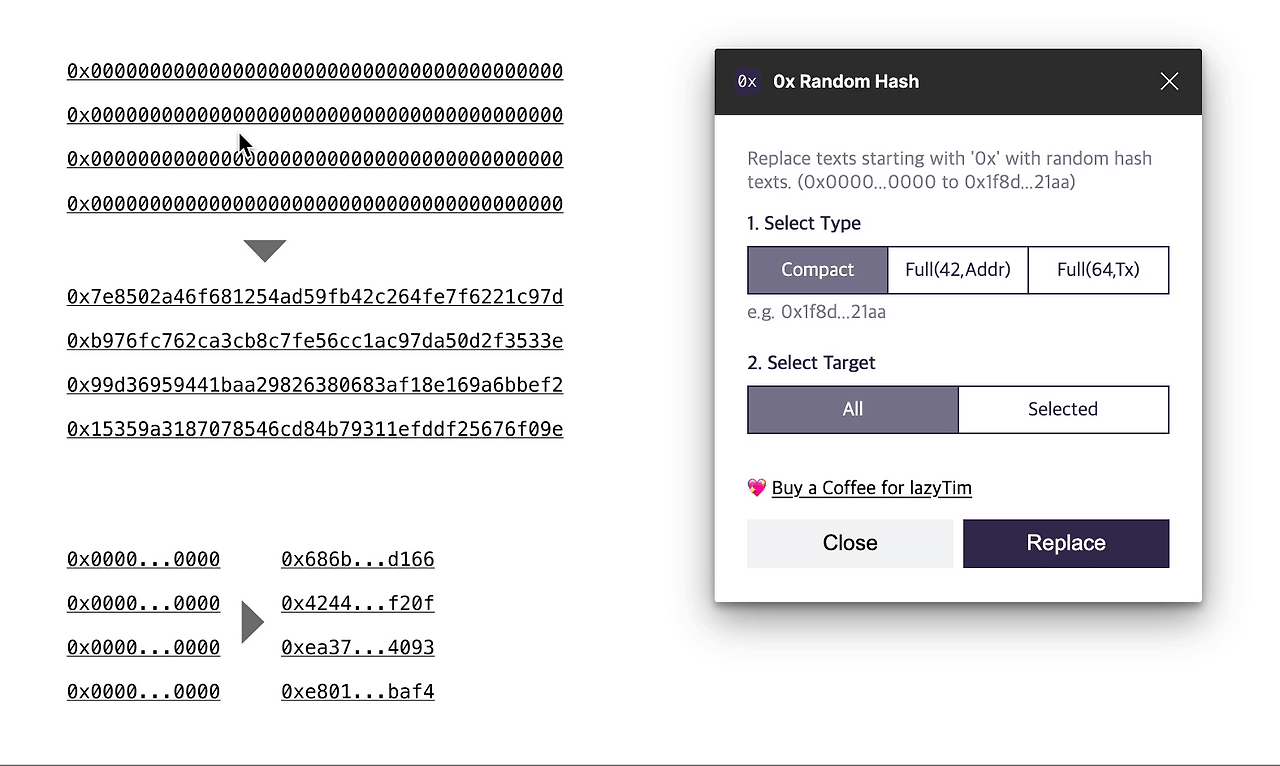1280x766 pixels.
Task: Open the 0x7e8502a4... hash link
Action: tap(315, 297)
